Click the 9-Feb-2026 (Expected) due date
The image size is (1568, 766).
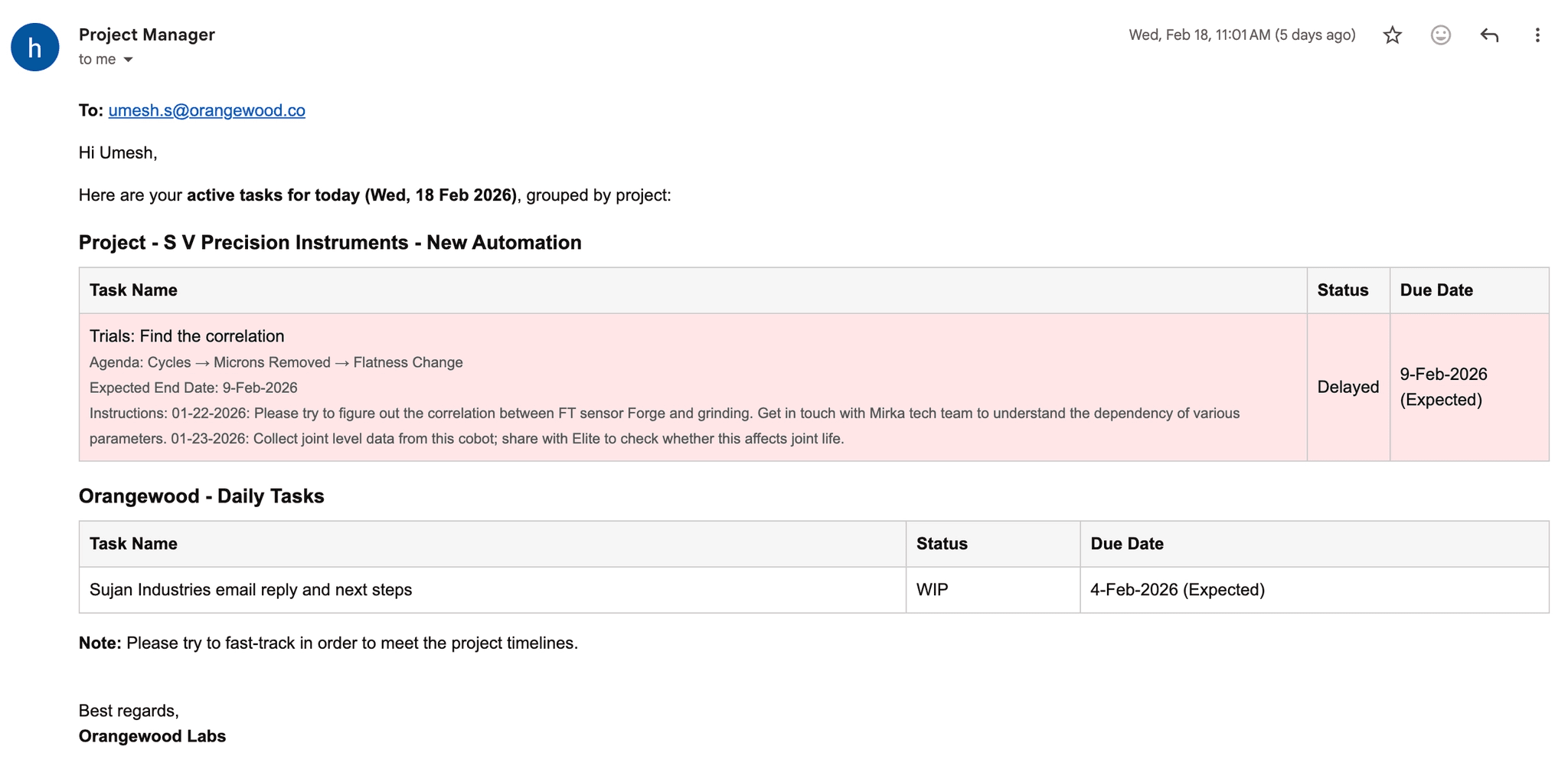(1443, 387)
